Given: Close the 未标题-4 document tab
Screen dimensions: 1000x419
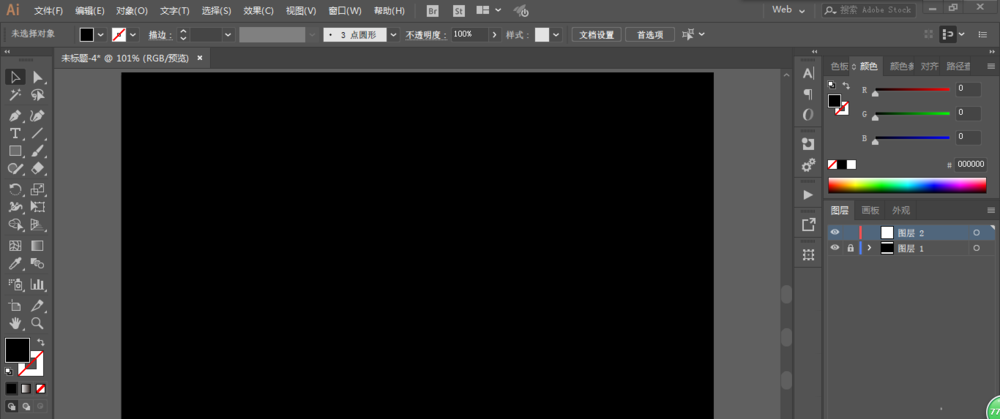Looking at the screenshot, I should click(x=200, y=58).
